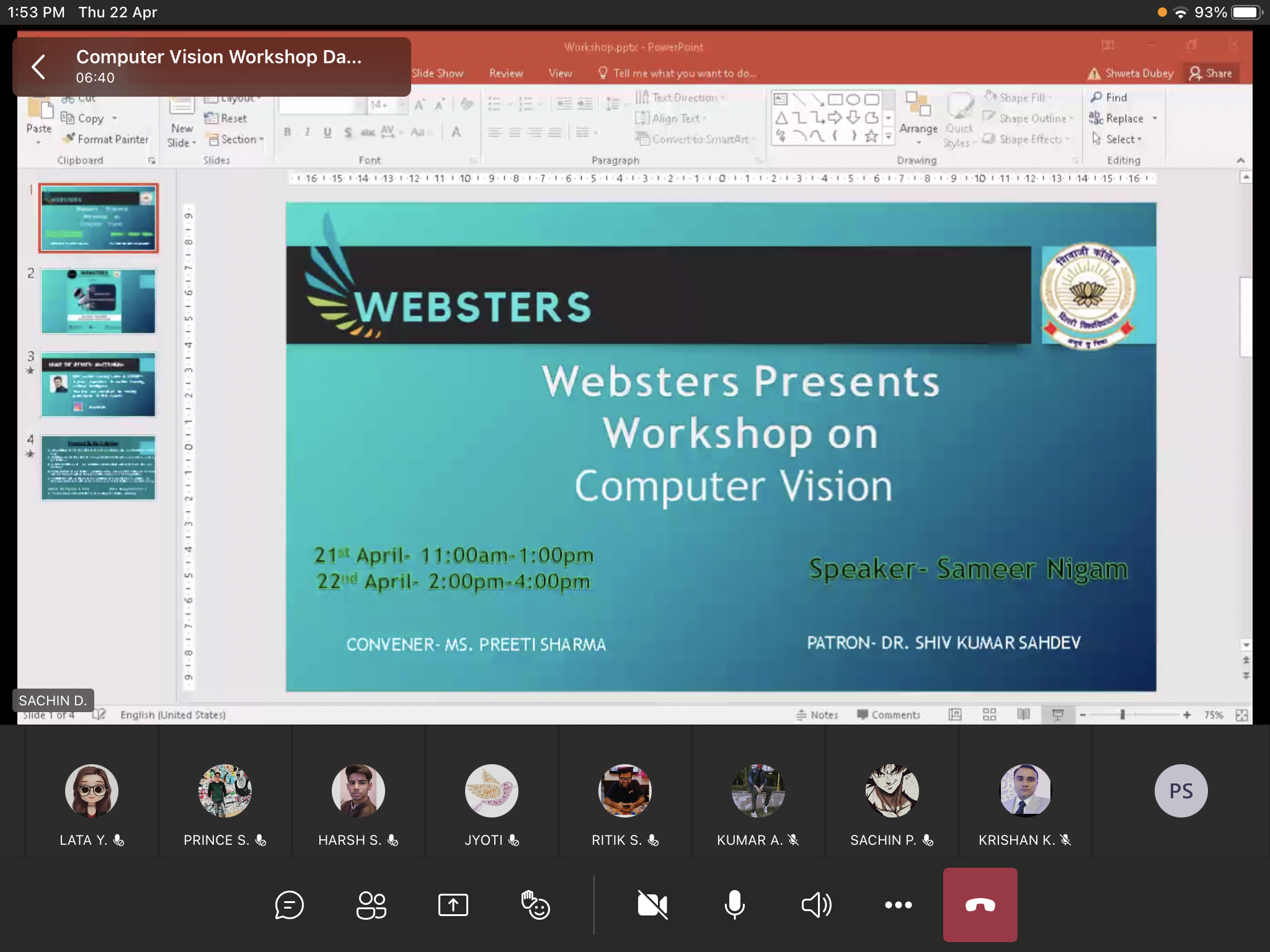Pick the font color button

pyautogui.click(x=456, y=132)
